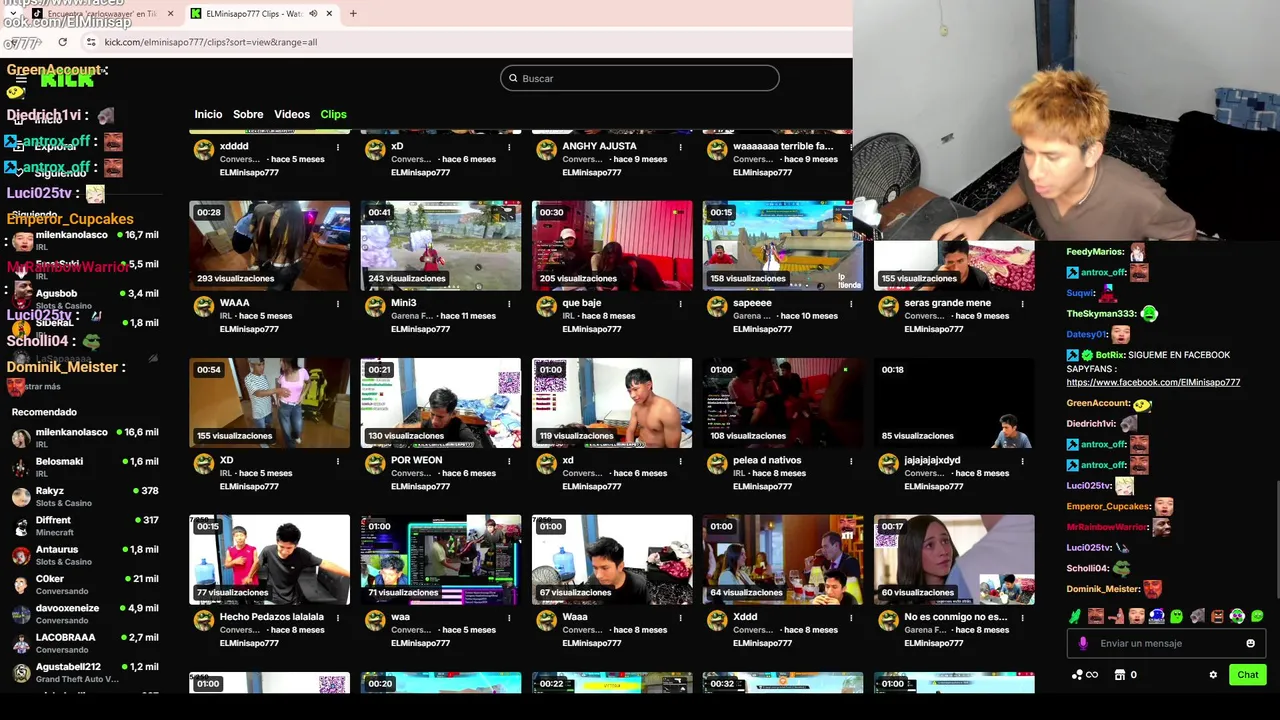The image size is (1280, 720).
Task: Open options menu for the 'xdddd' clip
Action: 338,147
